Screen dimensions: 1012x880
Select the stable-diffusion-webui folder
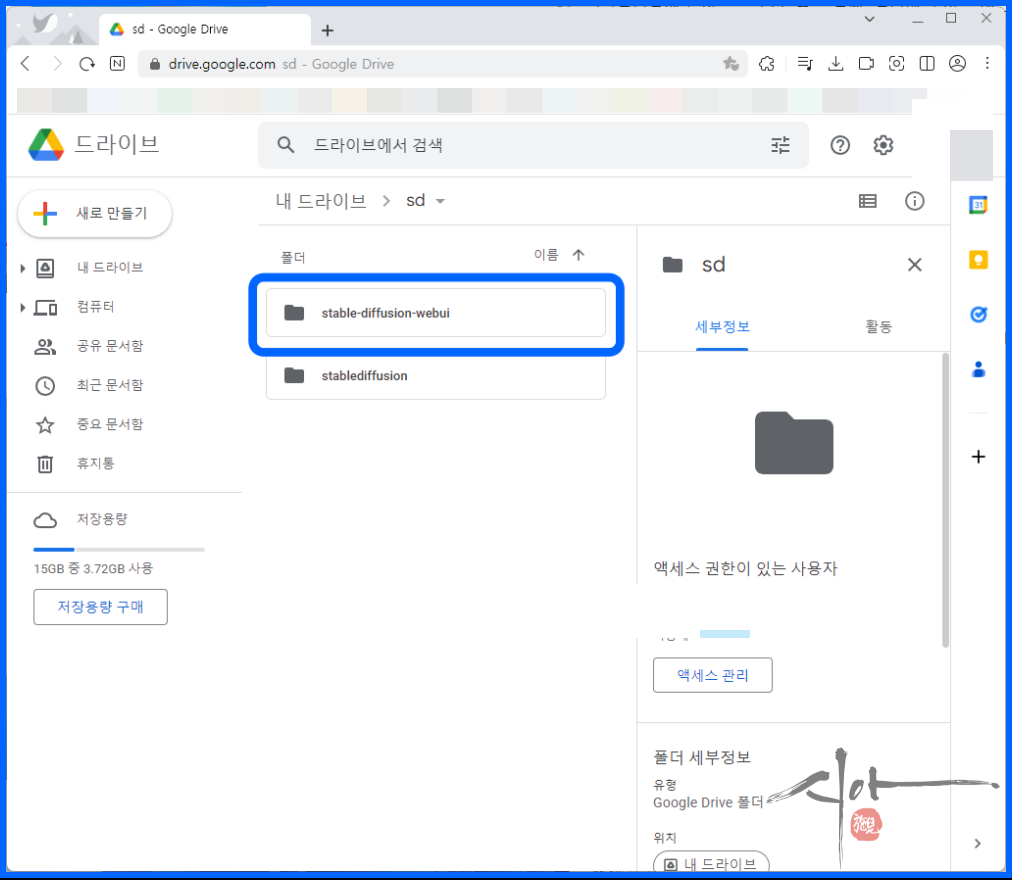click(x=436, y=313)
